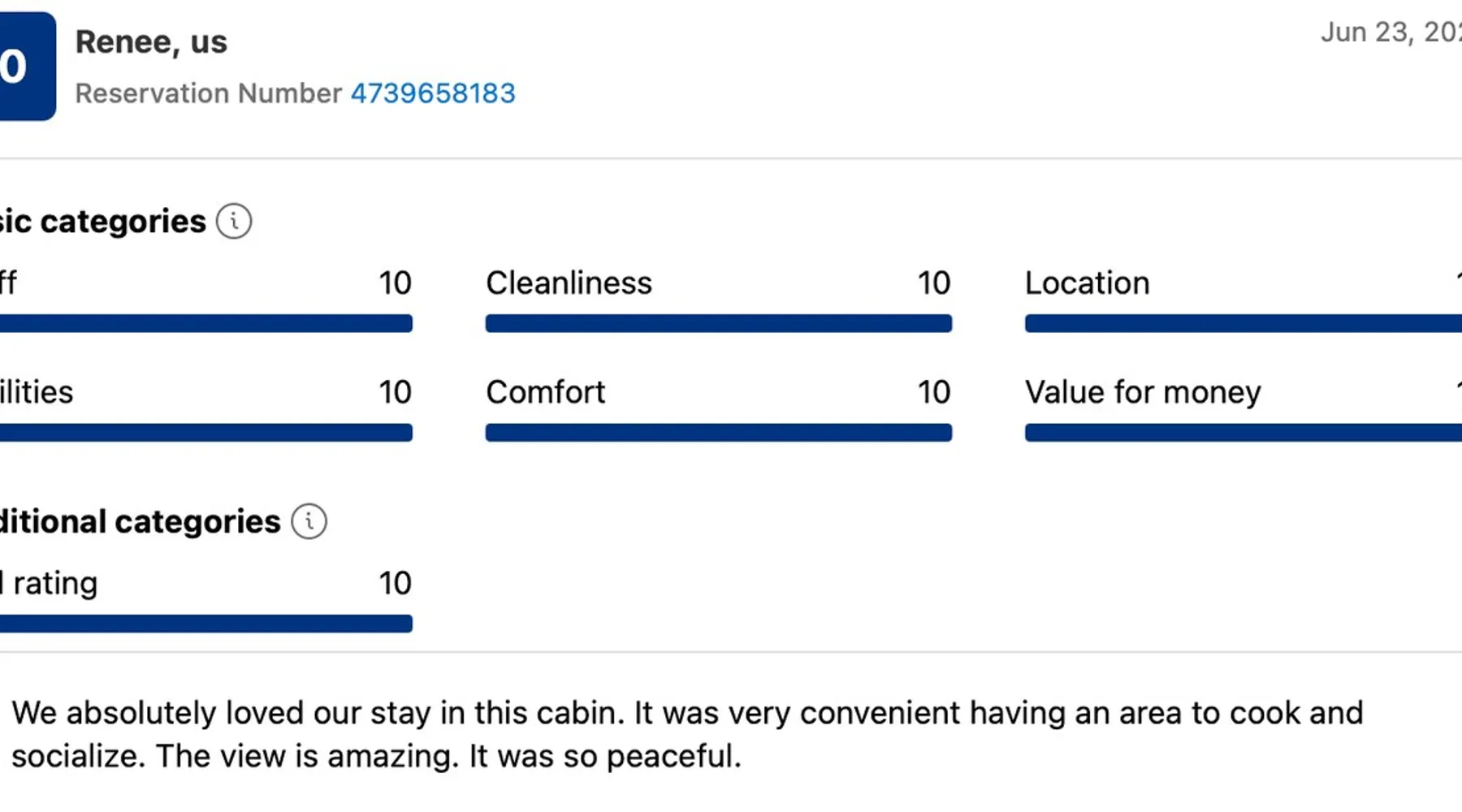Click the blue review score badge
Image resolution: width=1462 pixels, height=812 pixels.
24,67
